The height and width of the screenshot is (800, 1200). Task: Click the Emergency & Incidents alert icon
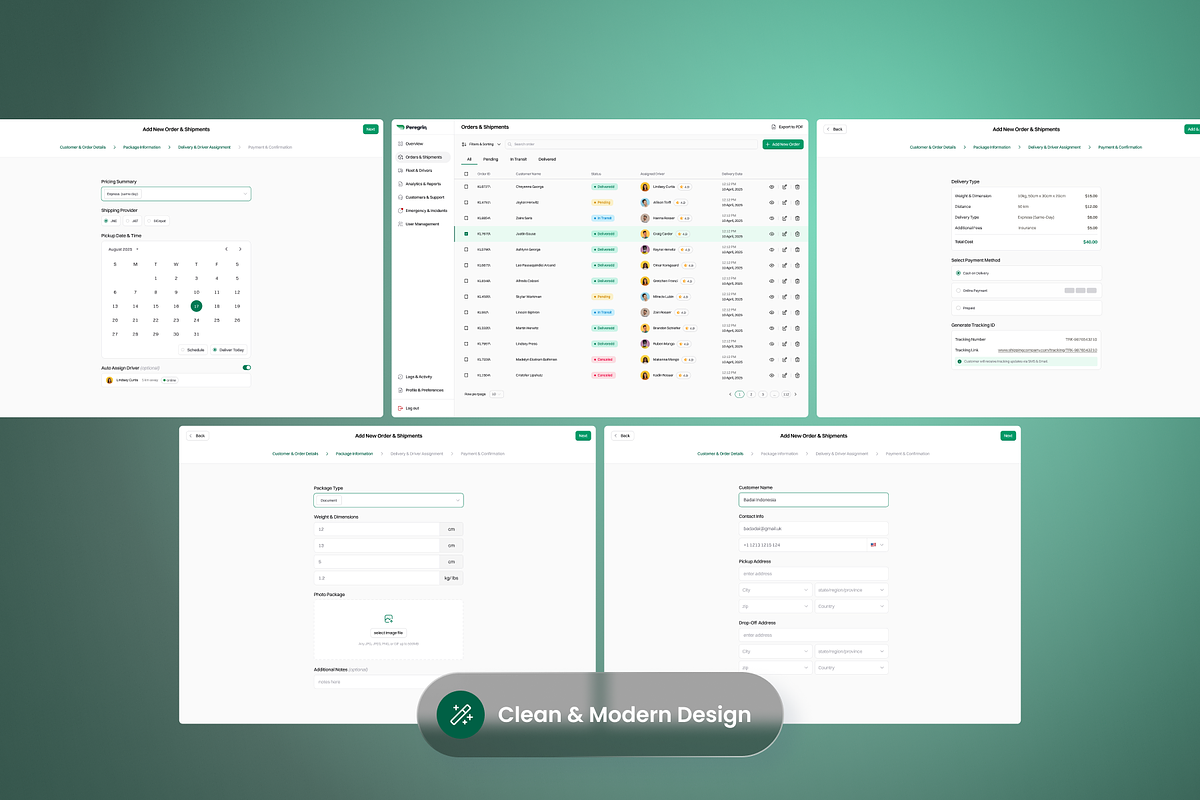[x=400, y=211]
